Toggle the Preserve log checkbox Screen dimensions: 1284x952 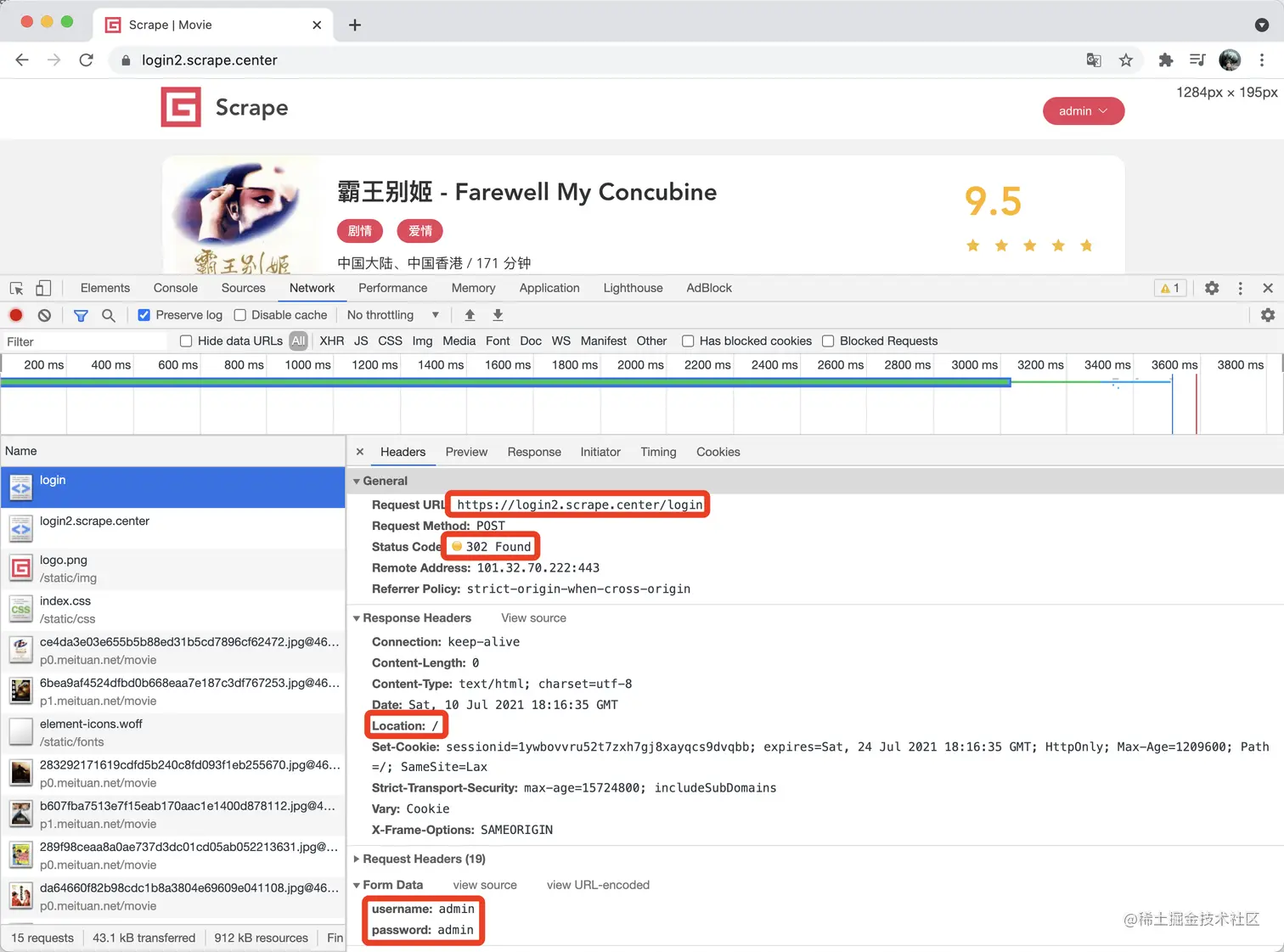pyautogui.click(x=144, y=315)
